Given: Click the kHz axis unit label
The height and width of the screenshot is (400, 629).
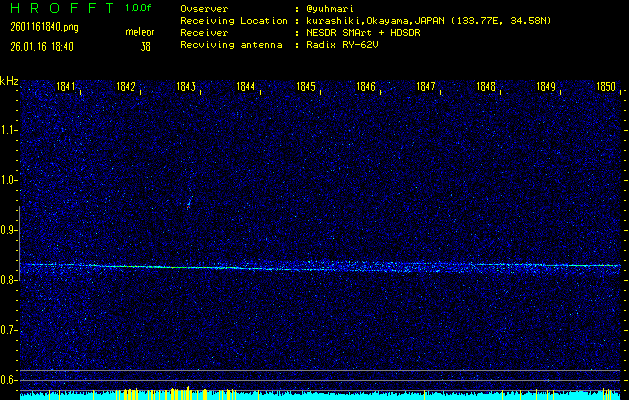Looking at the screenshot, I should [9, 80].
